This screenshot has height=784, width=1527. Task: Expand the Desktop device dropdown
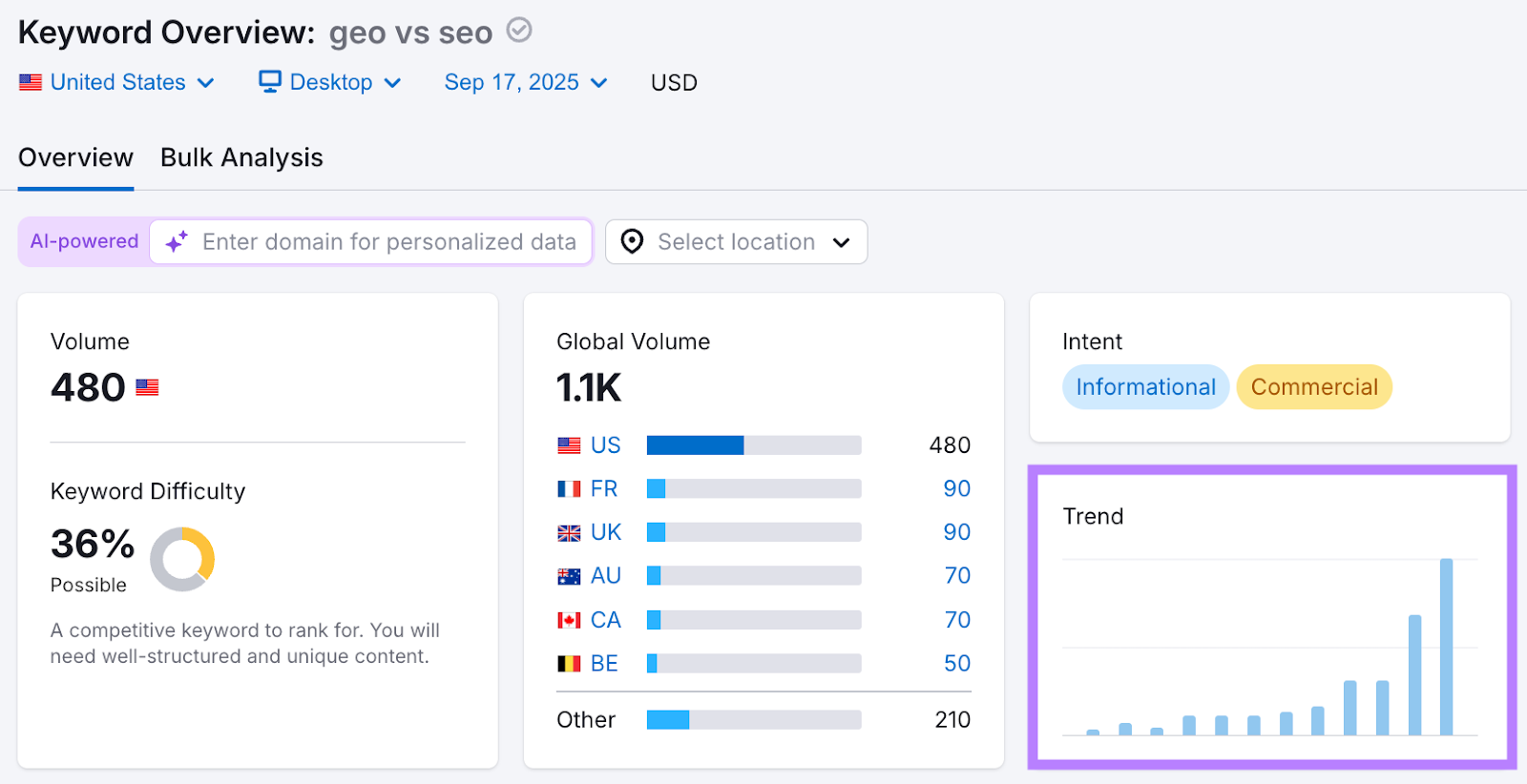[x=330, y=83]
